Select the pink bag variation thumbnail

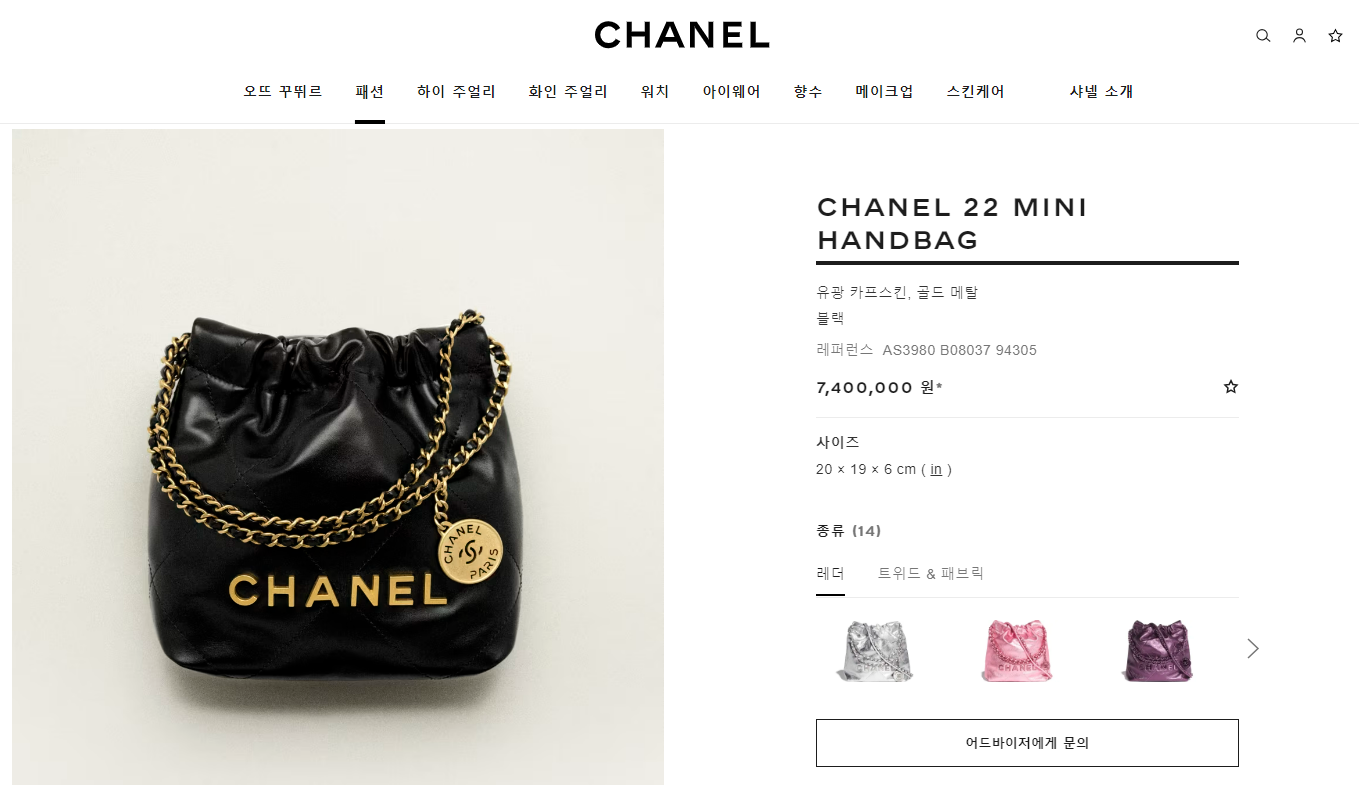1016,651
